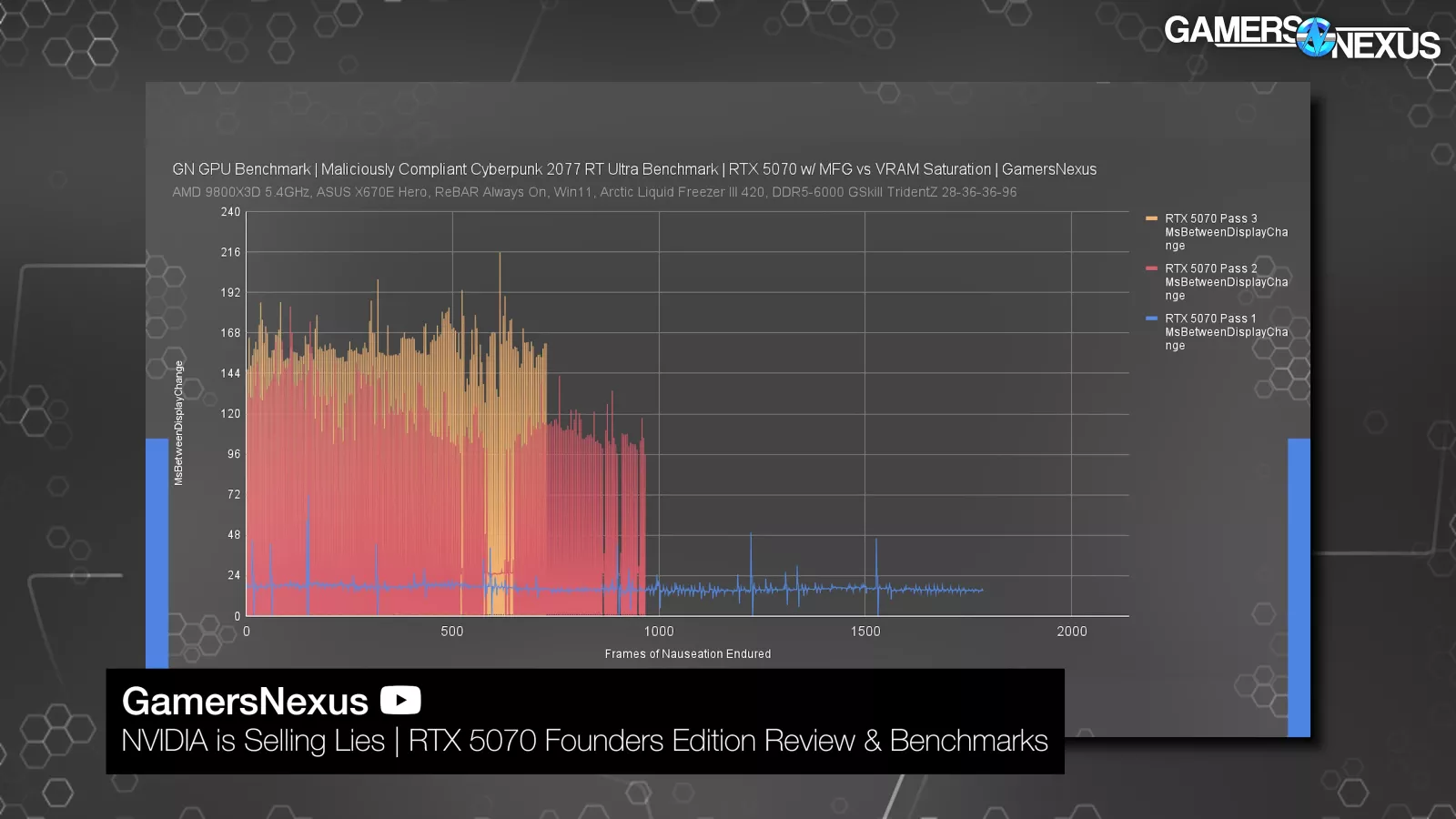1456x819 pixels.
Task: Click the blue RTX 5070 Pass 1 swatch
Action: point(1151,318)
